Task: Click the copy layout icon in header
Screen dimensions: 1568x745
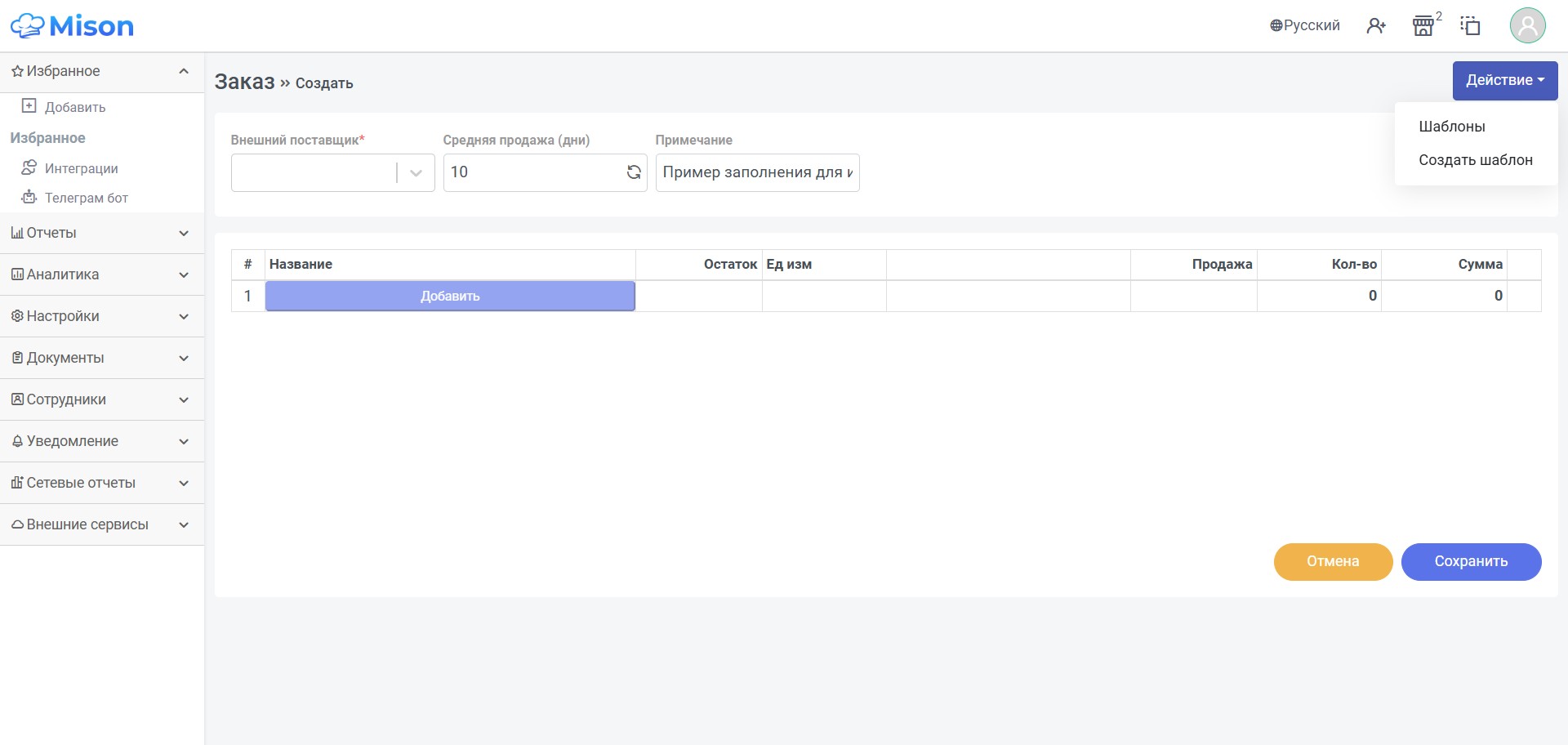Action: pos(1470,26)
